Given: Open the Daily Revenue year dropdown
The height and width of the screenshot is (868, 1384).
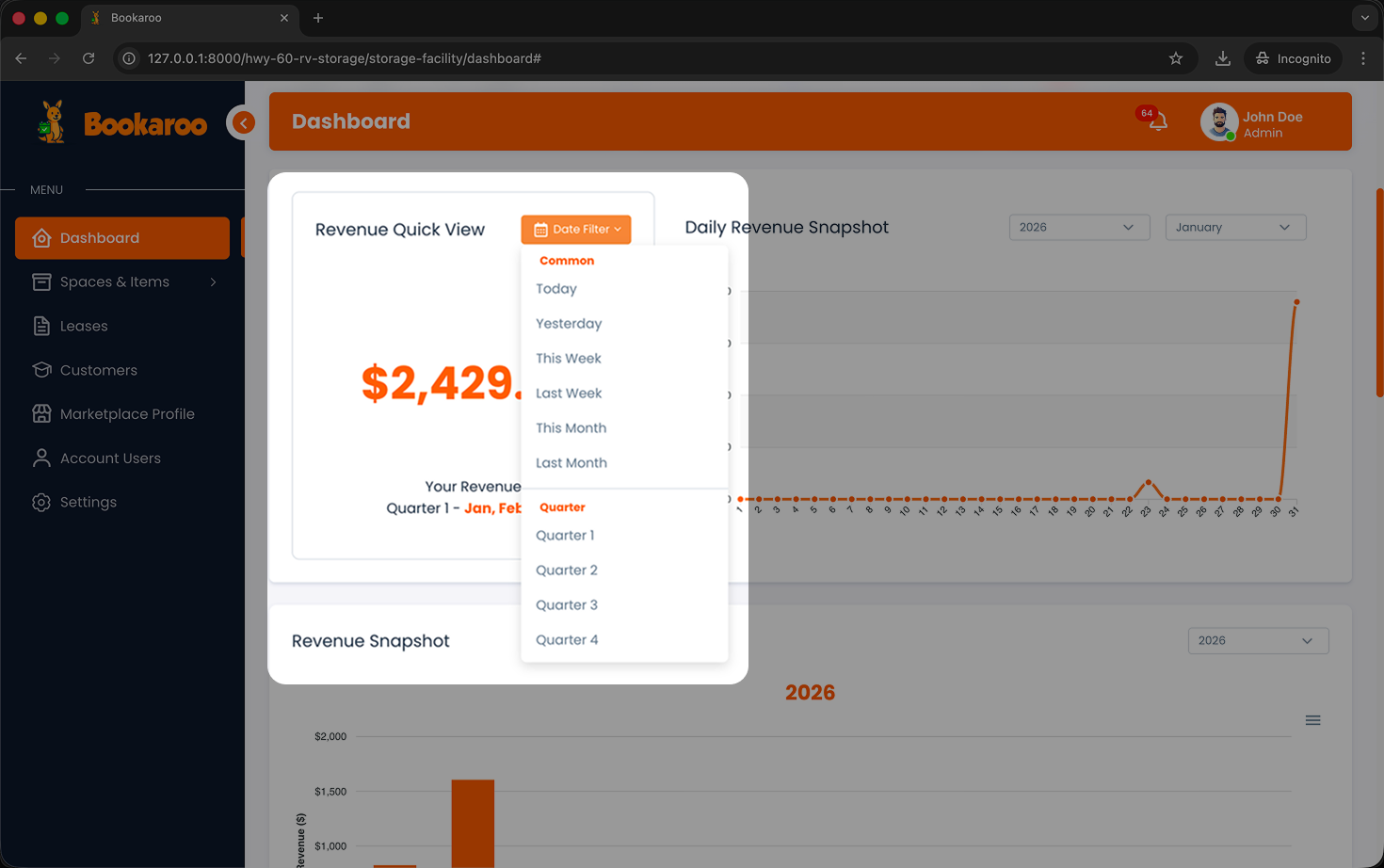Looking at the screenshot, I should [1079, 227].
